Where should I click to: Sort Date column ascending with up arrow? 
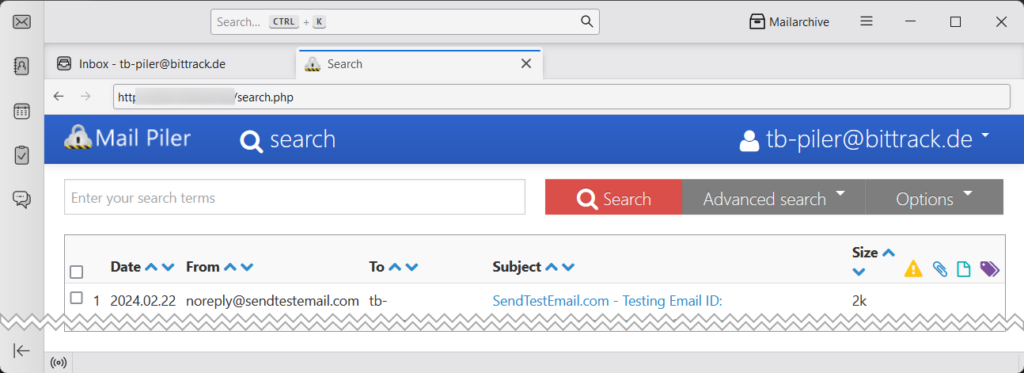tap(152, 267)
